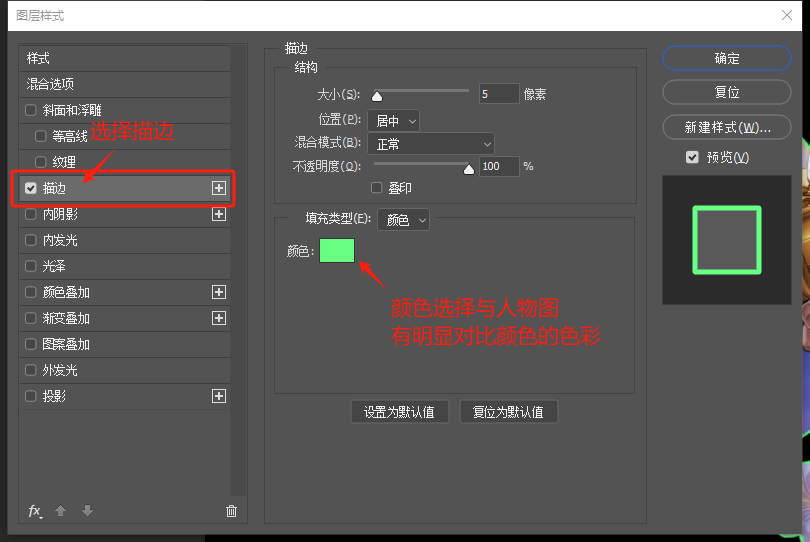
Task: Click the trash delete effect icon
Action: [x=231, y=511]
